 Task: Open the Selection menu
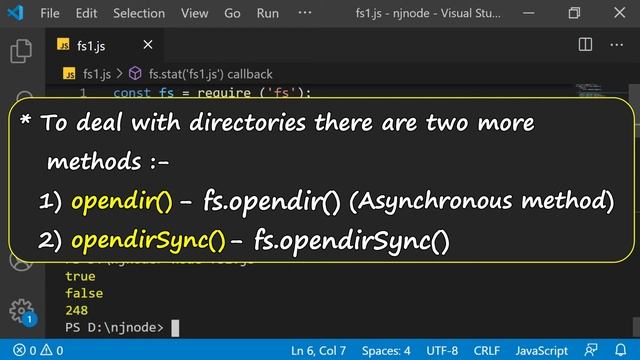pyautogui.click(x=139, y=13)
